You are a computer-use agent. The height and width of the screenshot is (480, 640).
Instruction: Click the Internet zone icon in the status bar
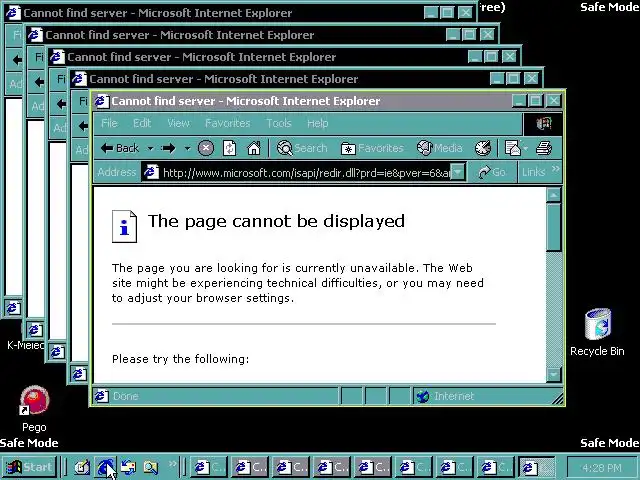pos(422,396)
